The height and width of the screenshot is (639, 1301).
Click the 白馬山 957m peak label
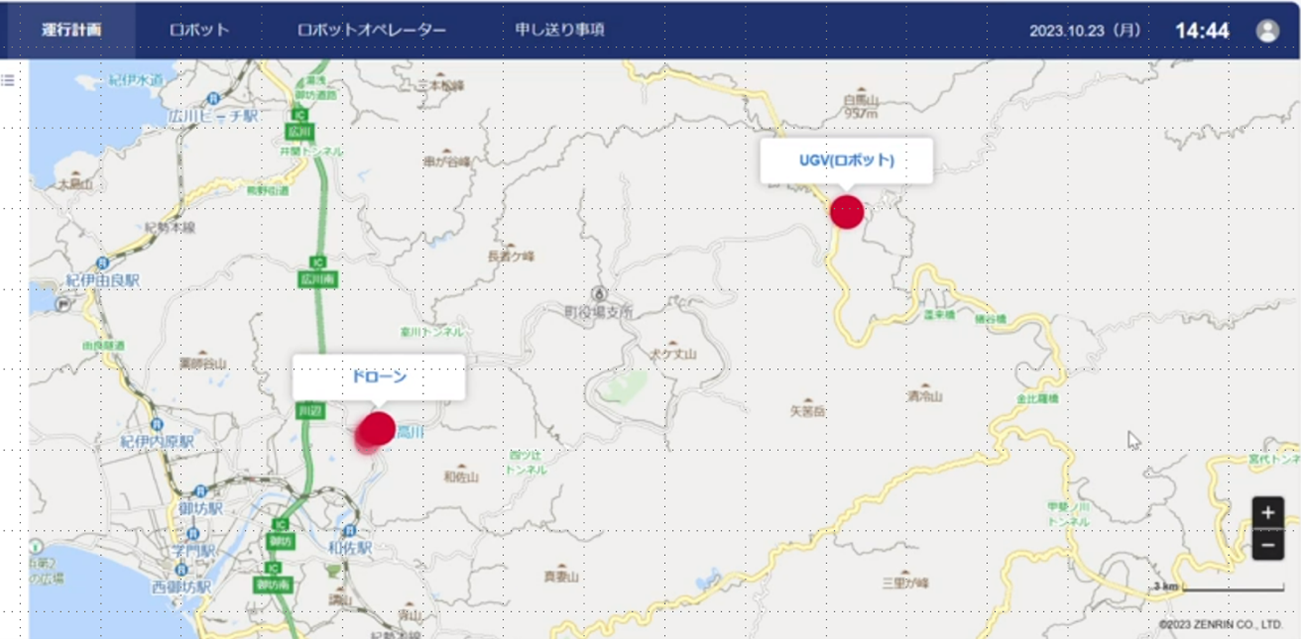[x=860, y=106]
